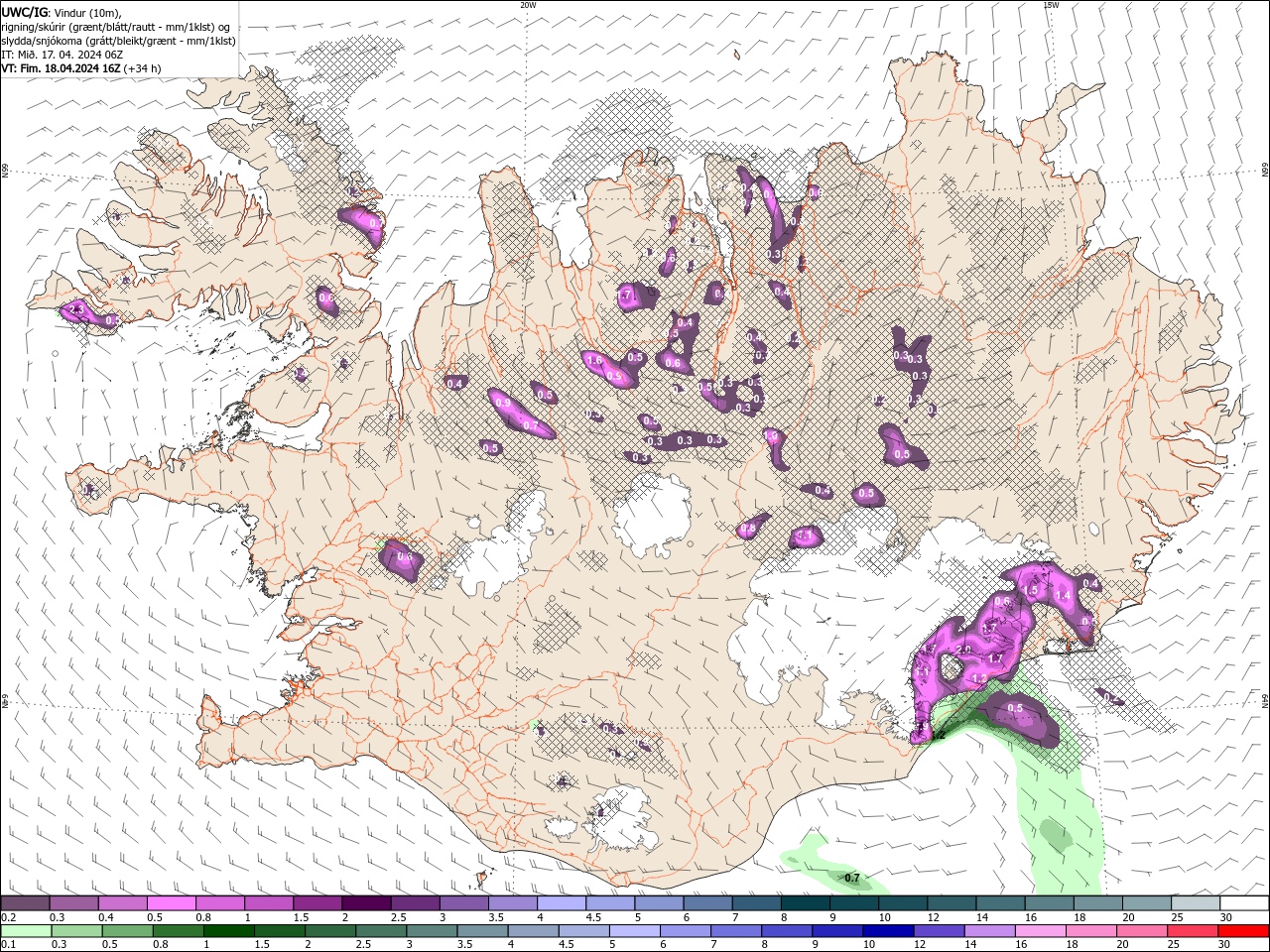Pick the pale green 0.1 legend swatch
The width and height of the screenshot is (1270, 952).
(x=25, y=931)
